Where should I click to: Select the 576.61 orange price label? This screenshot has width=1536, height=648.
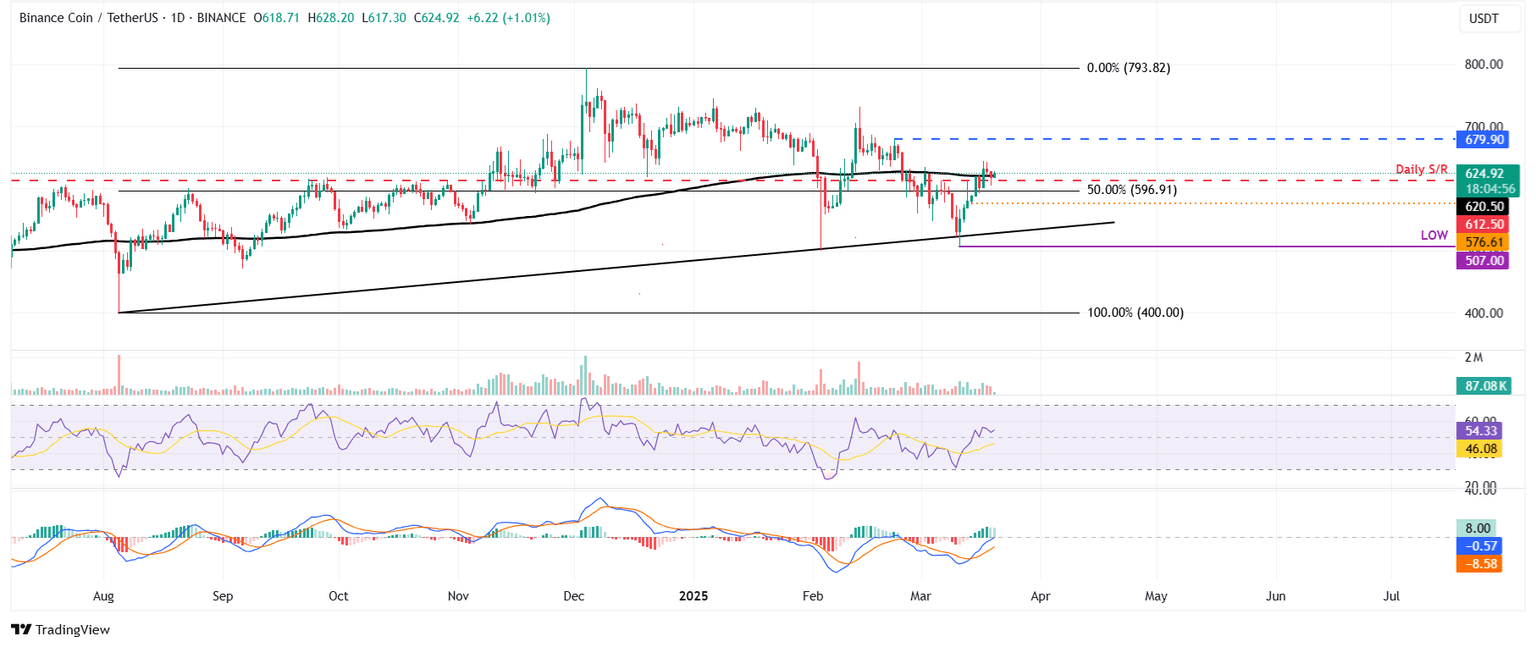pyautogui.click(x=1484, y=242)
